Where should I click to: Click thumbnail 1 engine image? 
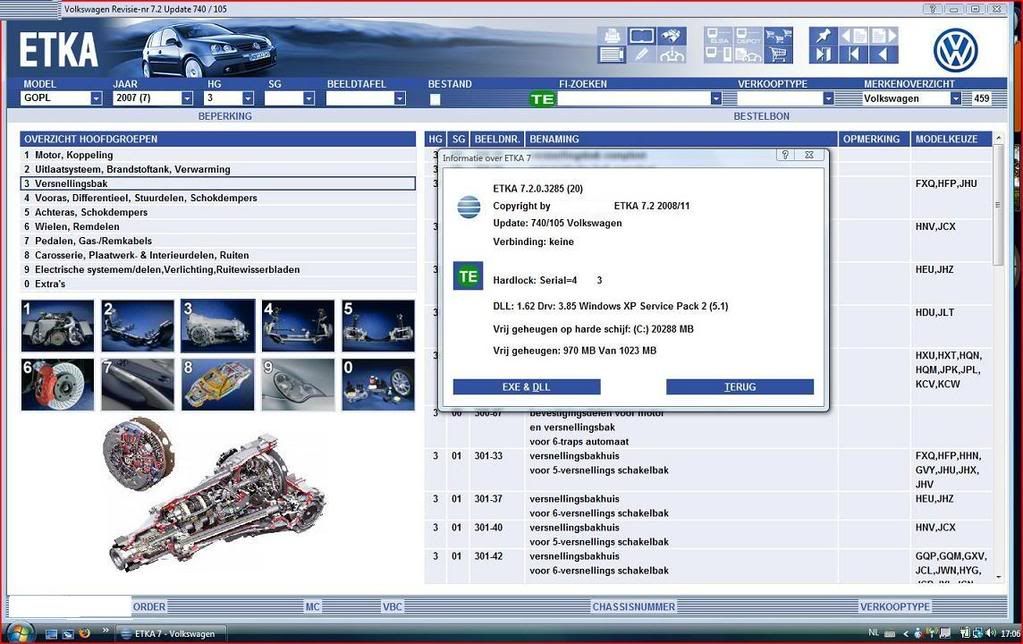tap(57, 326)
